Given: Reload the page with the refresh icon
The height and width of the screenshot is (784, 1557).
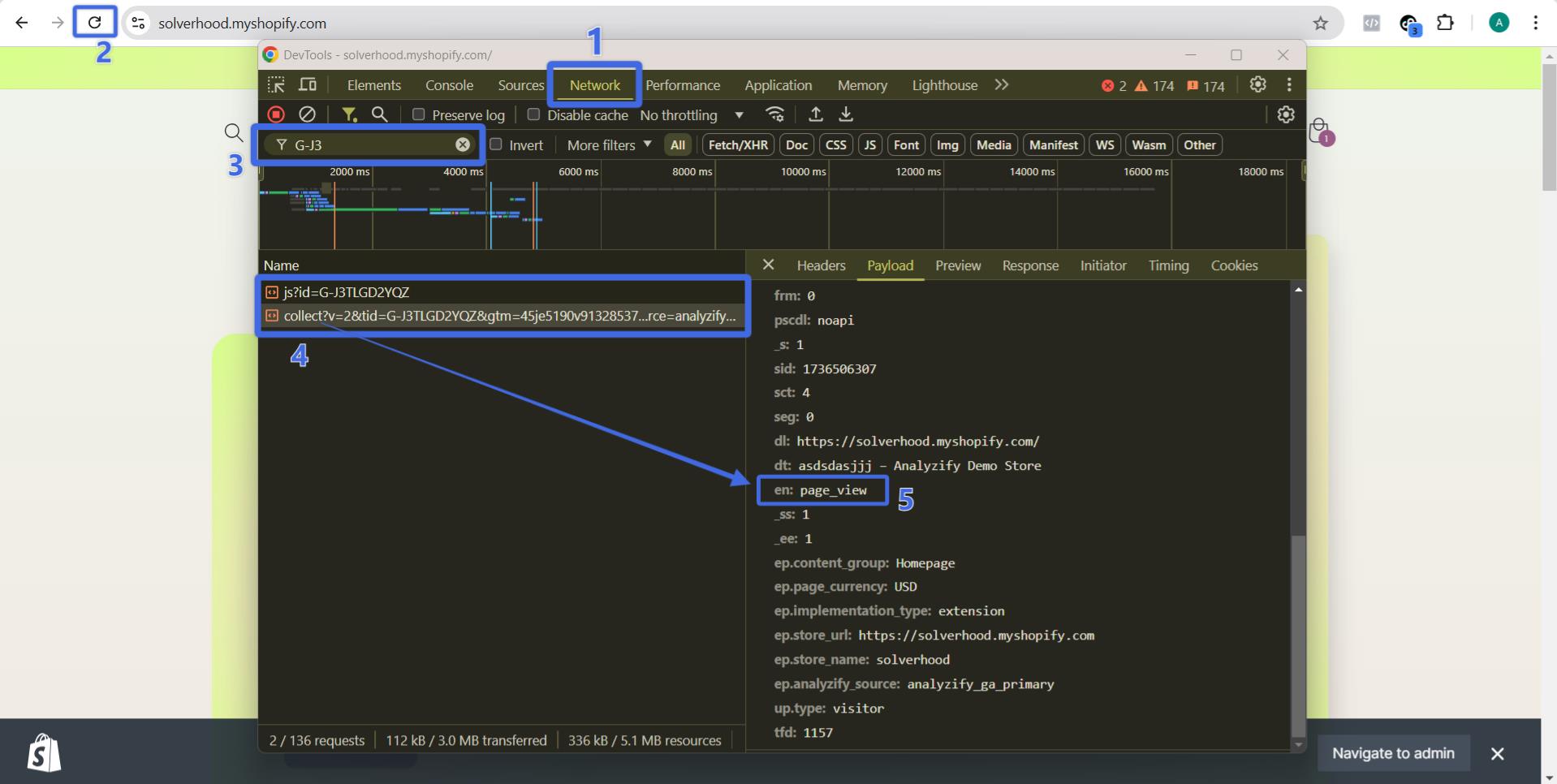Looking at the screenshot, I should [x=95, y=23].
